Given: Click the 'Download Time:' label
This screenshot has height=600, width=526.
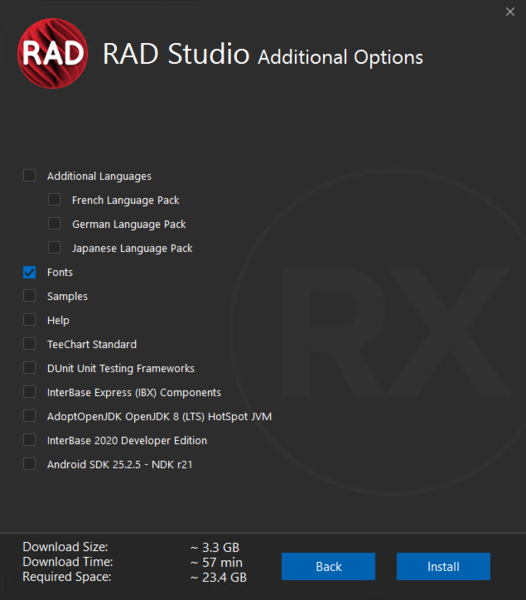Looking at the screenshot, I should coord(68,562).
